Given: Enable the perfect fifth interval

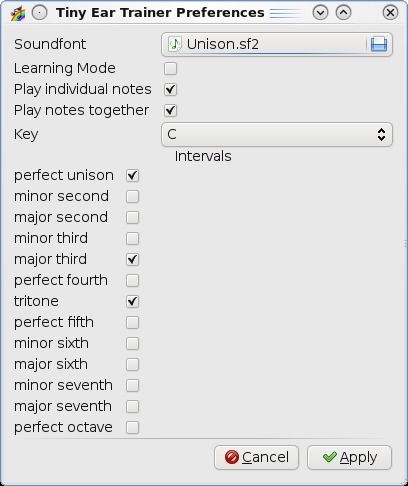Looking at the screenshot, I should click(132, 323).
